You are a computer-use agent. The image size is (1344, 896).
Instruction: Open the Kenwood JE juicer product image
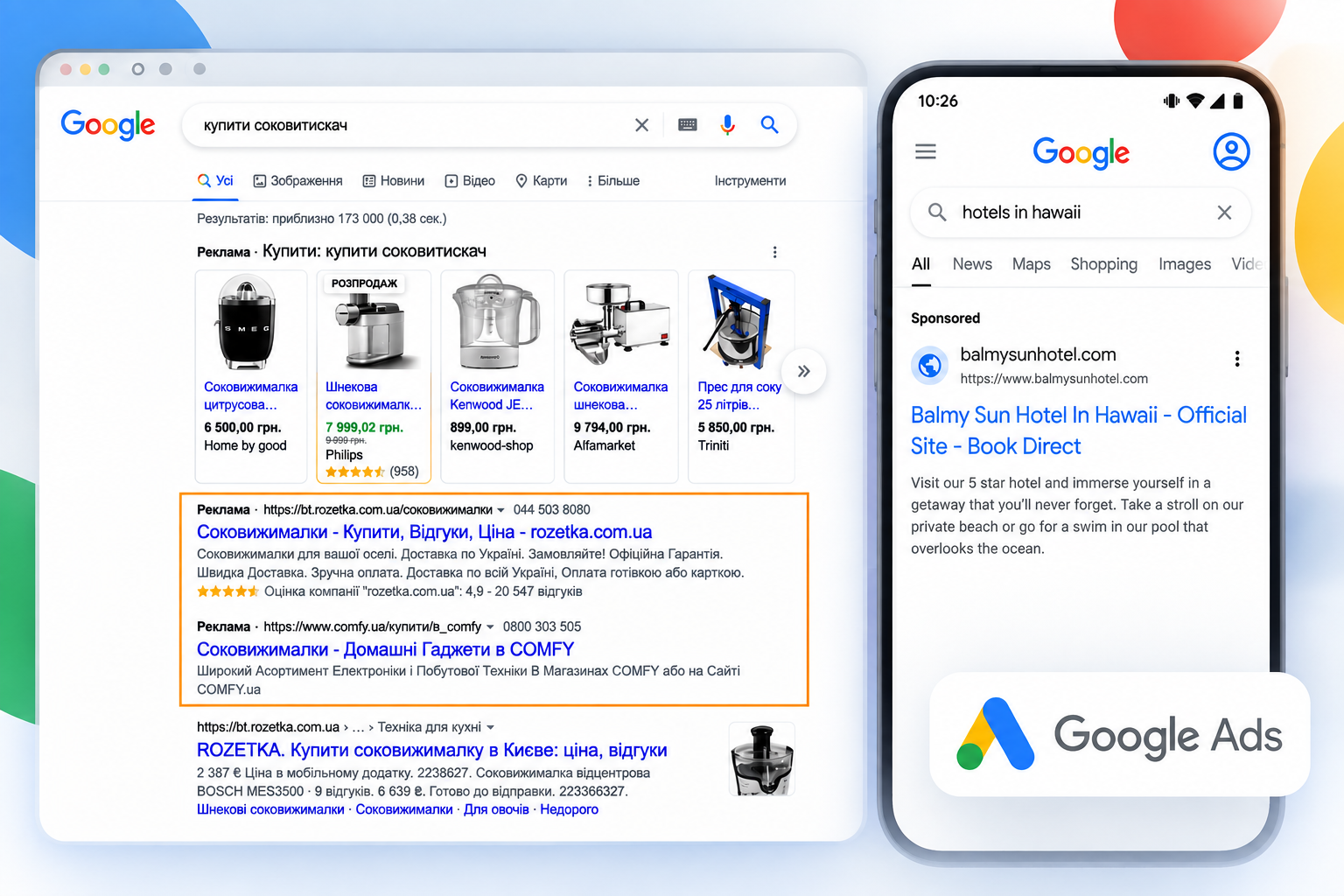click(x=495, y=322)
